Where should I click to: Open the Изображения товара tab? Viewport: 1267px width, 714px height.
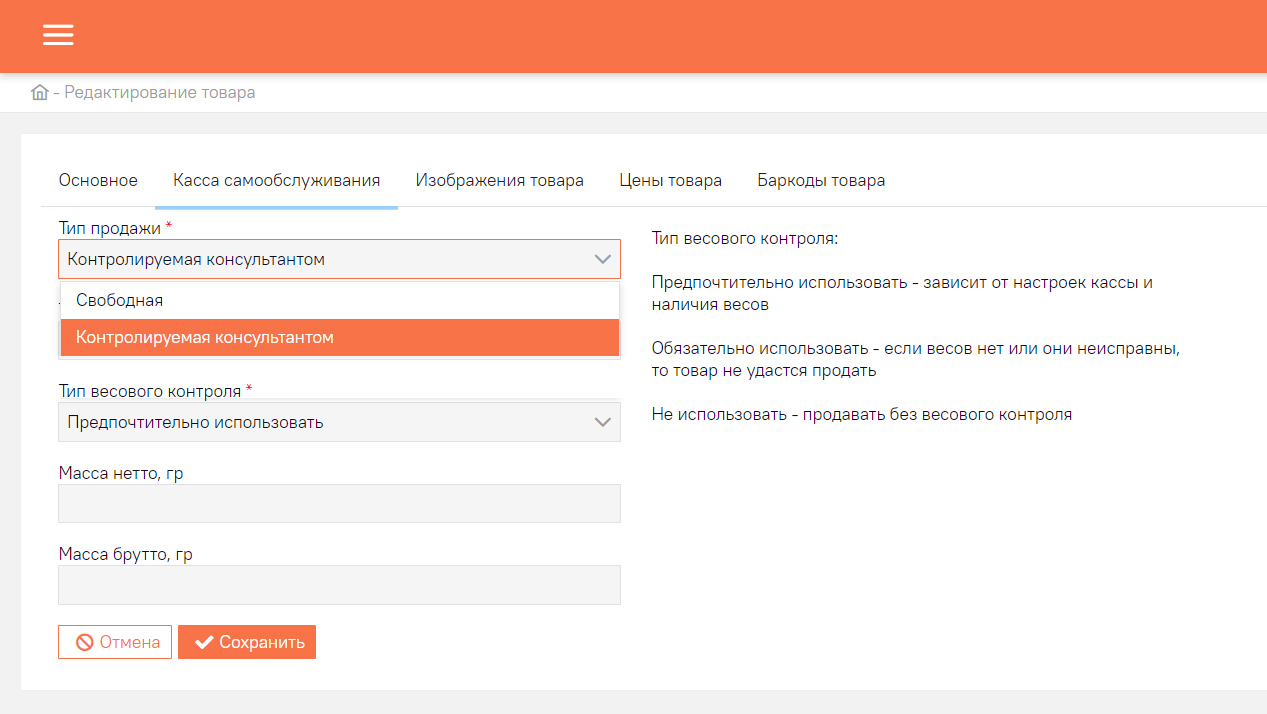(x=500, y=181)
